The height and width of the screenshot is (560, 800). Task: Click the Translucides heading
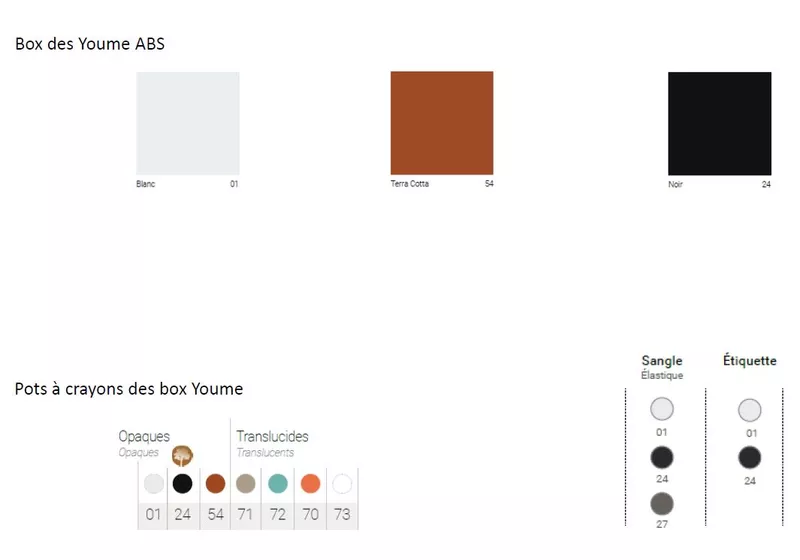point(272,437)
